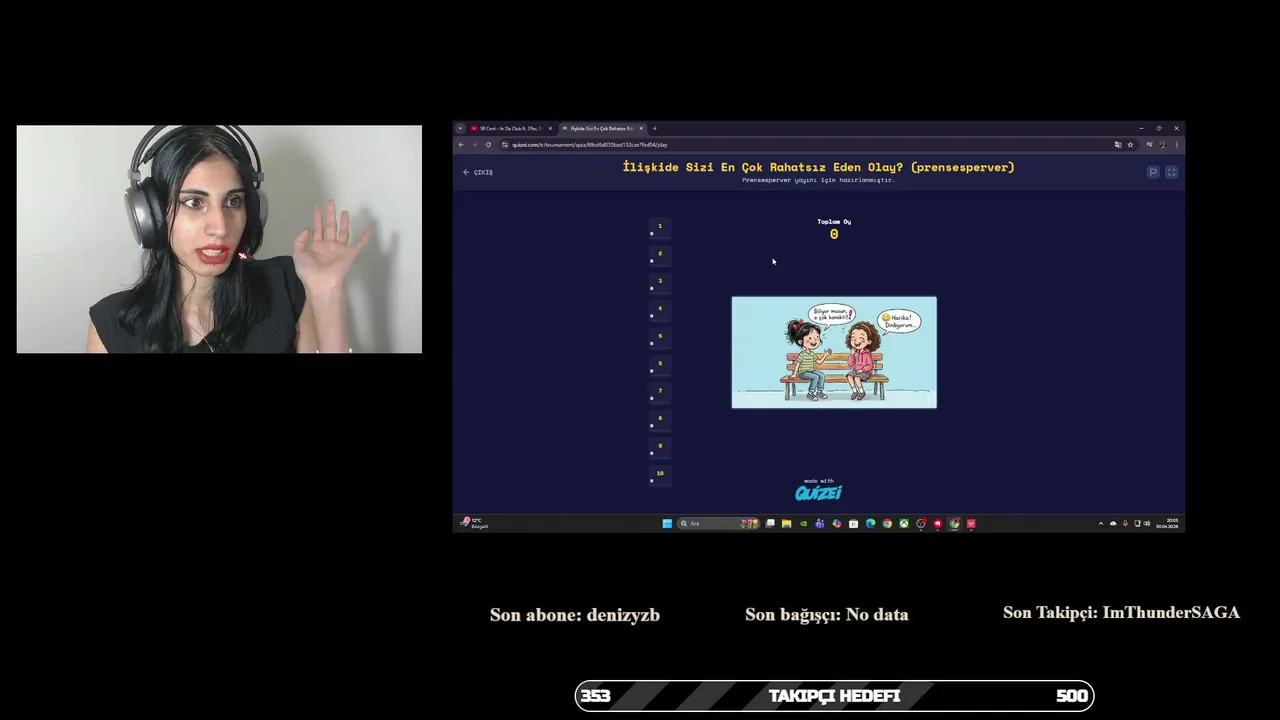Open the Chrome three-dot menu
1280x720 pixels.
click(x=1177, y=144)
